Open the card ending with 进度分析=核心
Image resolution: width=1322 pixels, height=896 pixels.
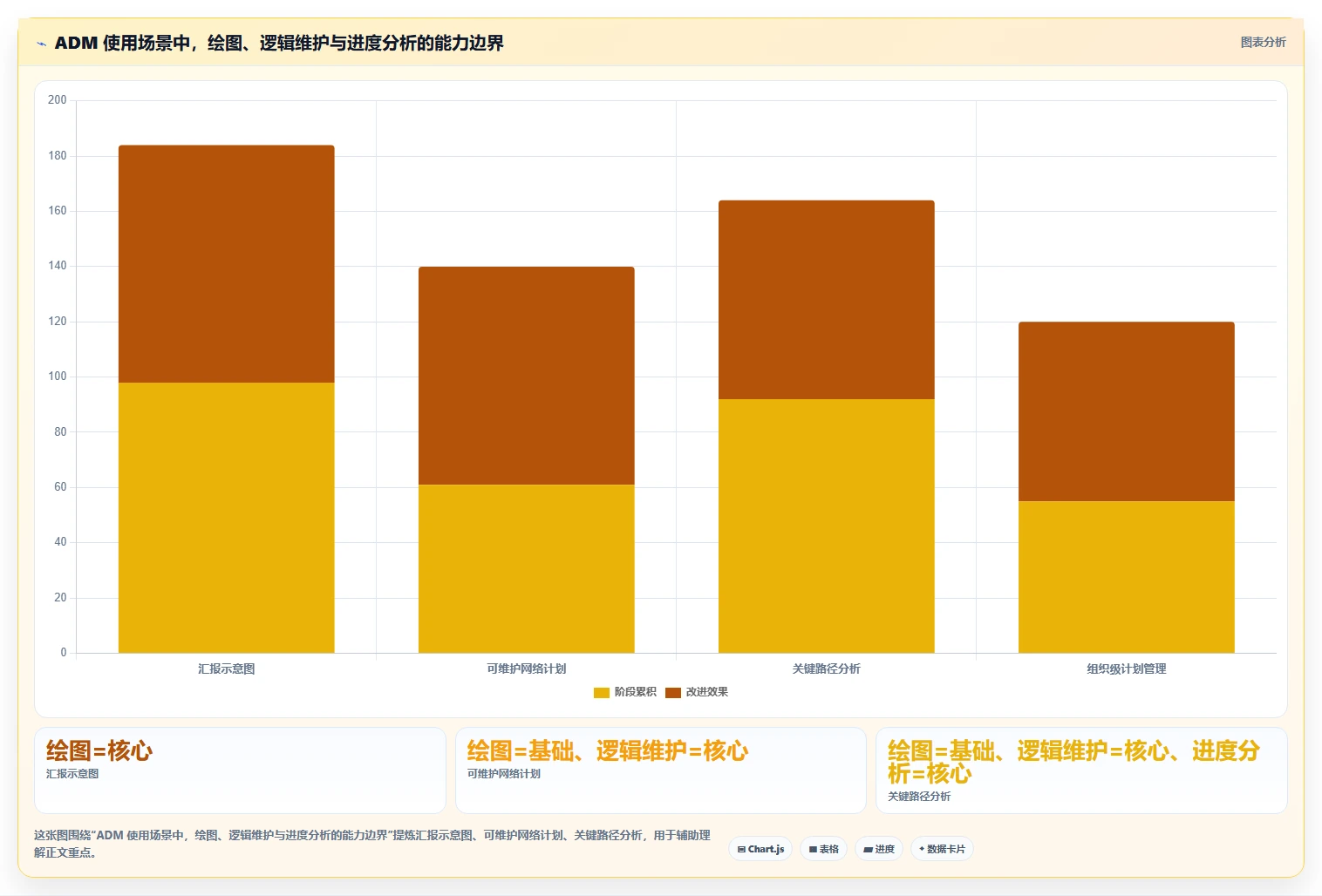pyautogui.click(x=1081, y=770)
